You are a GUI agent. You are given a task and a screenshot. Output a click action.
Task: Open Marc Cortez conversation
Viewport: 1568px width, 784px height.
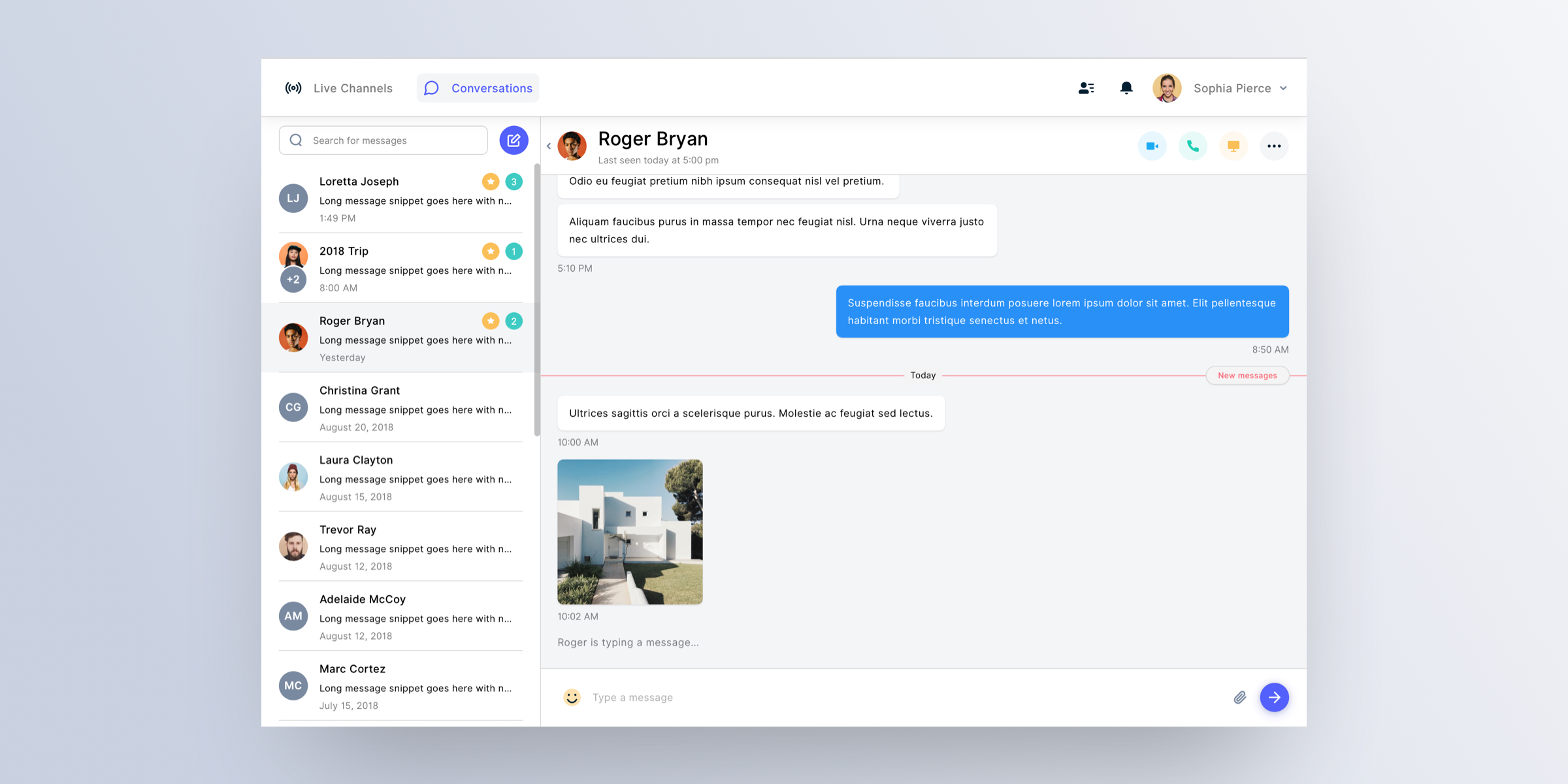(400, 685)
